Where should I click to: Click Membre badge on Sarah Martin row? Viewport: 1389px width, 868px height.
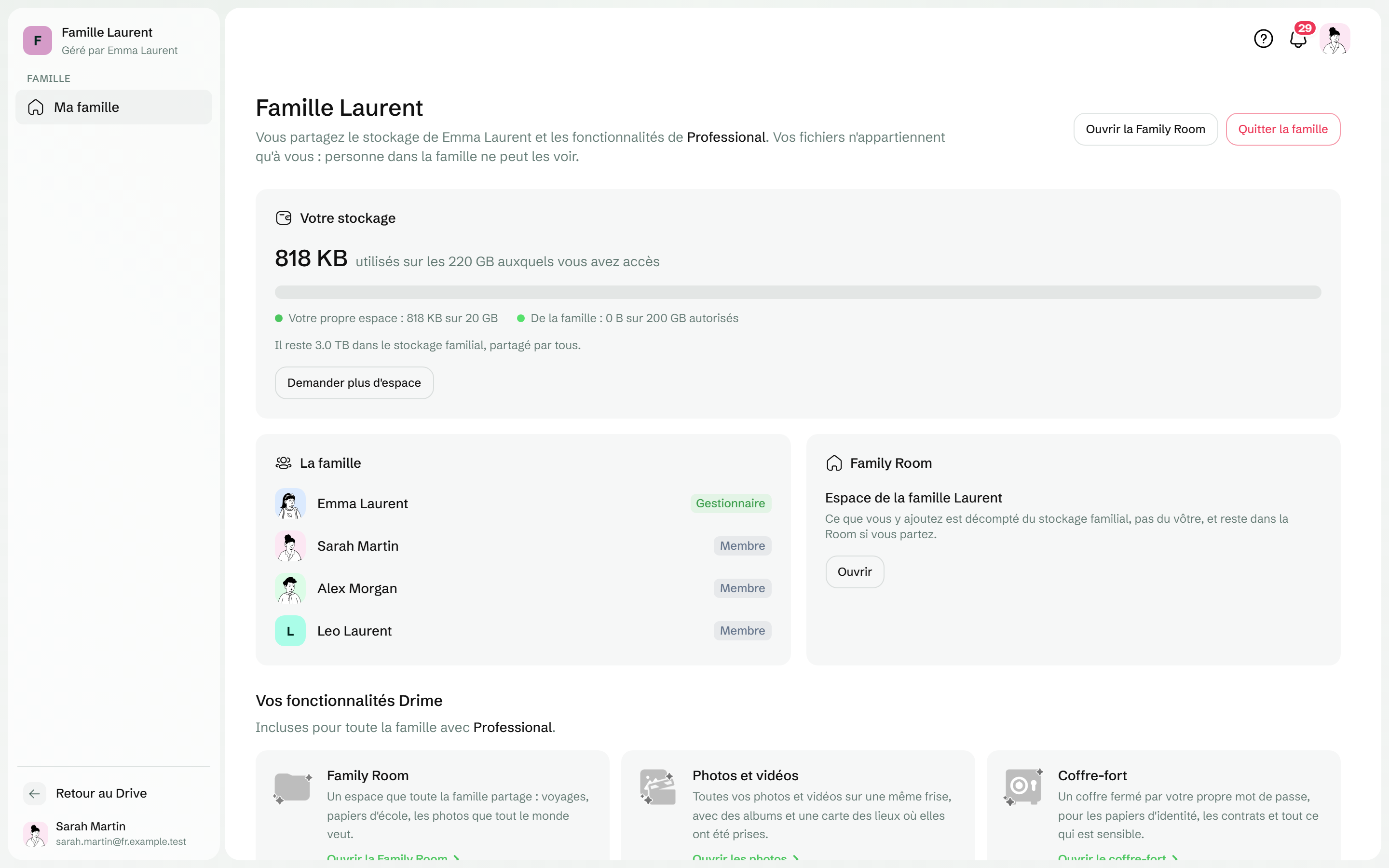coord(742,546)
